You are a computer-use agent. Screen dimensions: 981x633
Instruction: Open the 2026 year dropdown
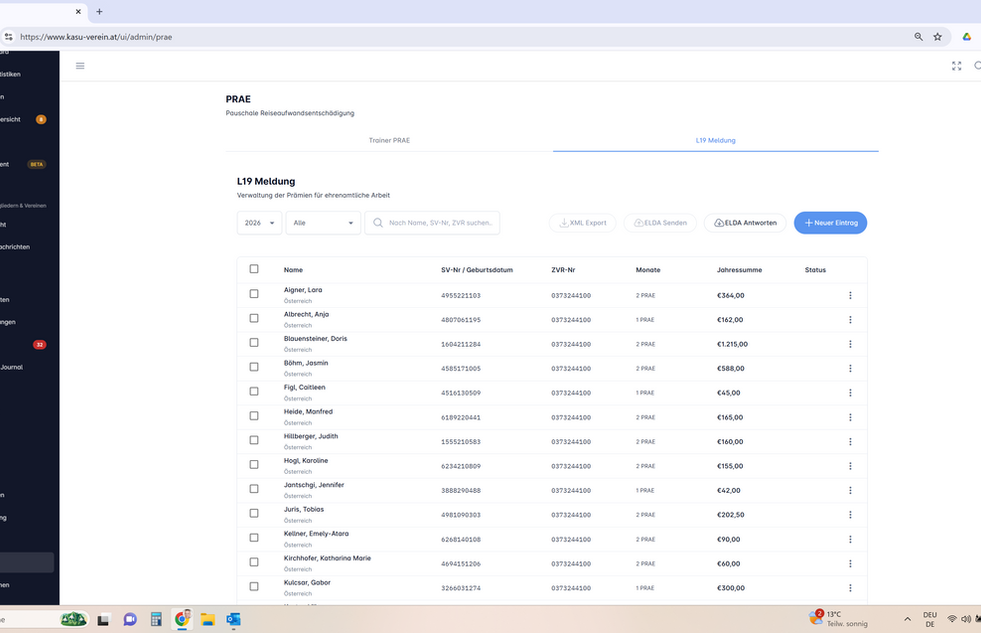pyautogui.click(x=260, y=223)
